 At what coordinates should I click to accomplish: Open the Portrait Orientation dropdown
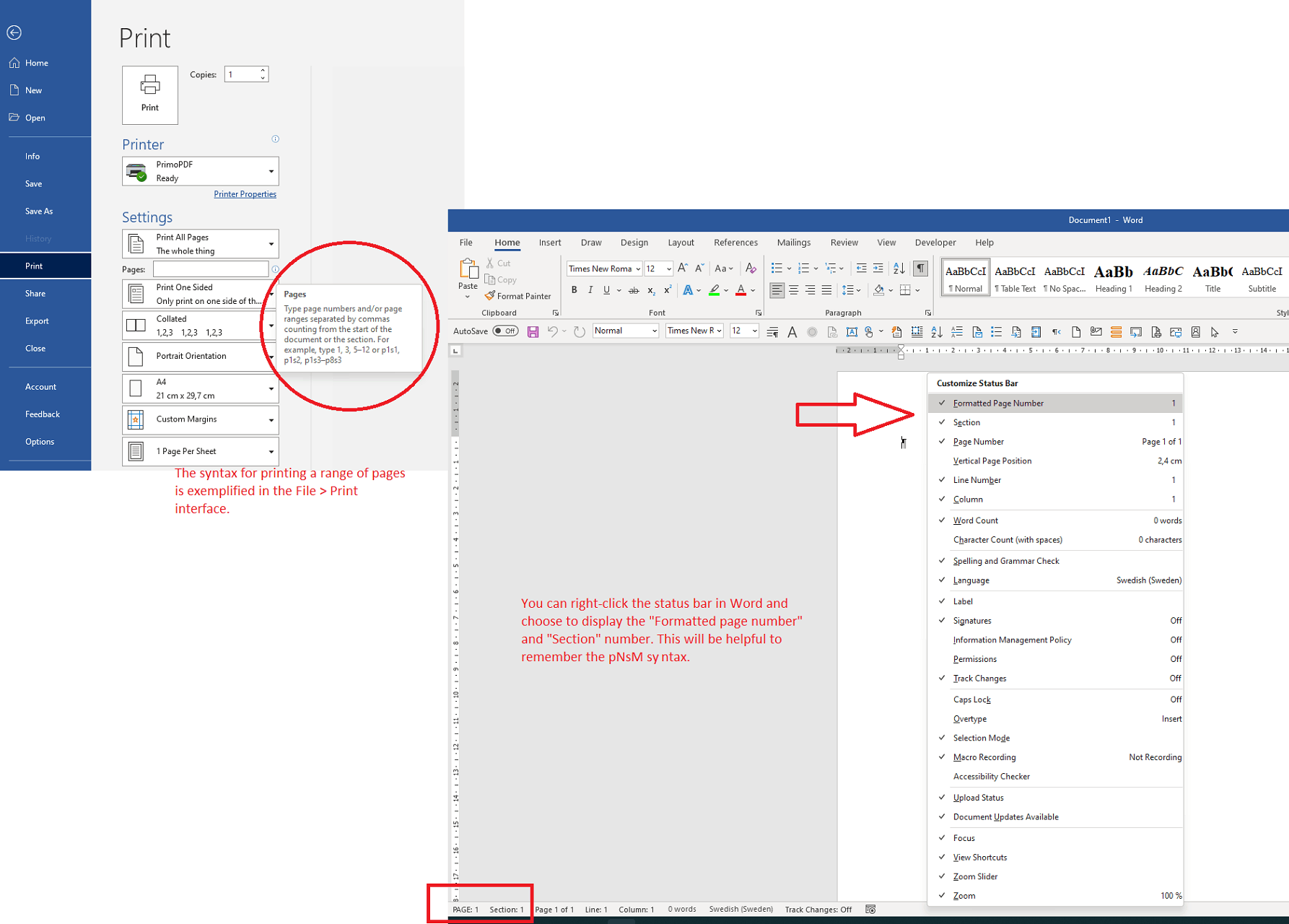pos(201,356)
